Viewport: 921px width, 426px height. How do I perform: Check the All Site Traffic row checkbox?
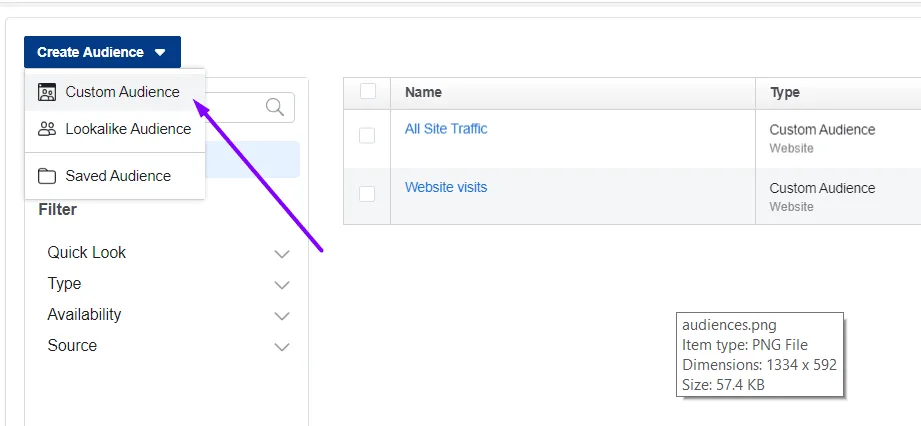coord(367,136)
